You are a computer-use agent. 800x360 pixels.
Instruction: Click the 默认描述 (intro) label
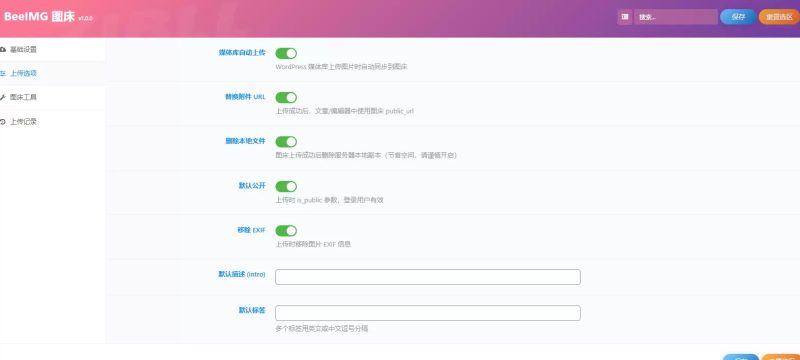pos(242,274)
